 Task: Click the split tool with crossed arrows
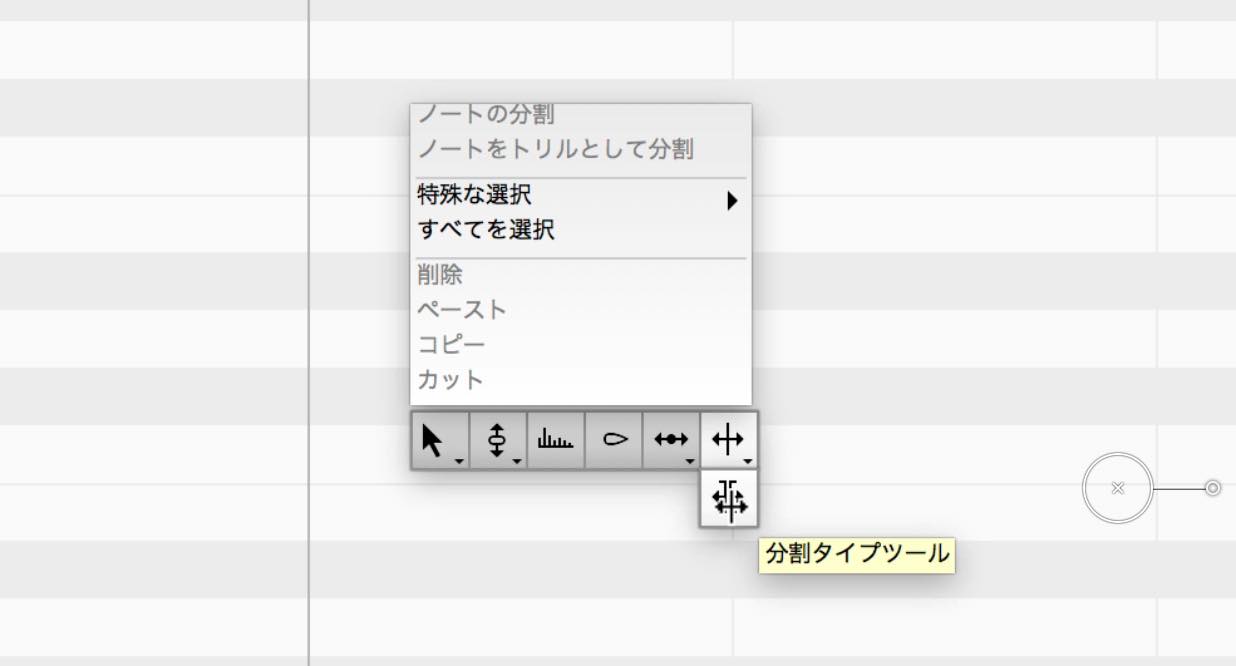(x=729, y=440)
